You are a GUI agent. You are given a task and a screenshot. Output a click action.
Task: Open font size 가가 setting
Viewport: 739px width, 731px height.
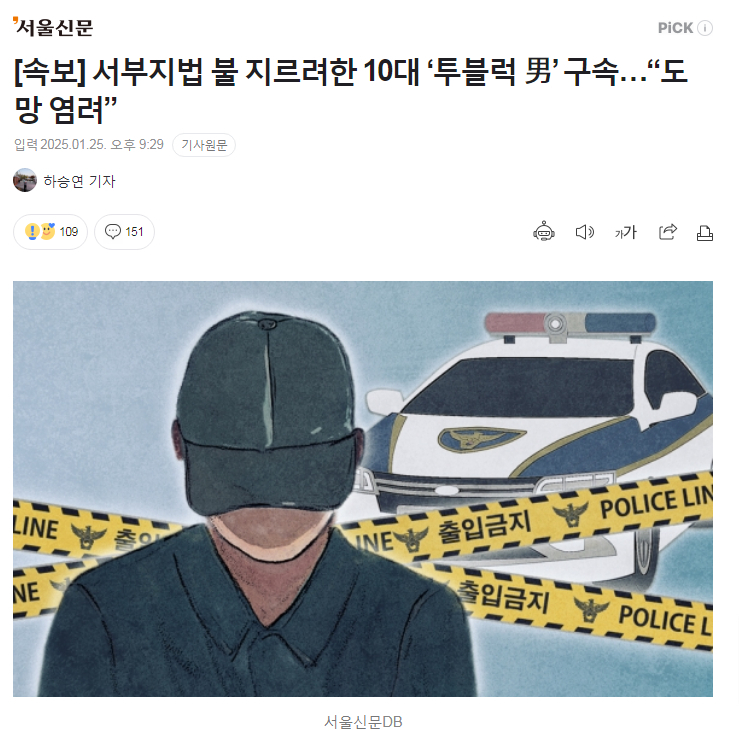626,232
